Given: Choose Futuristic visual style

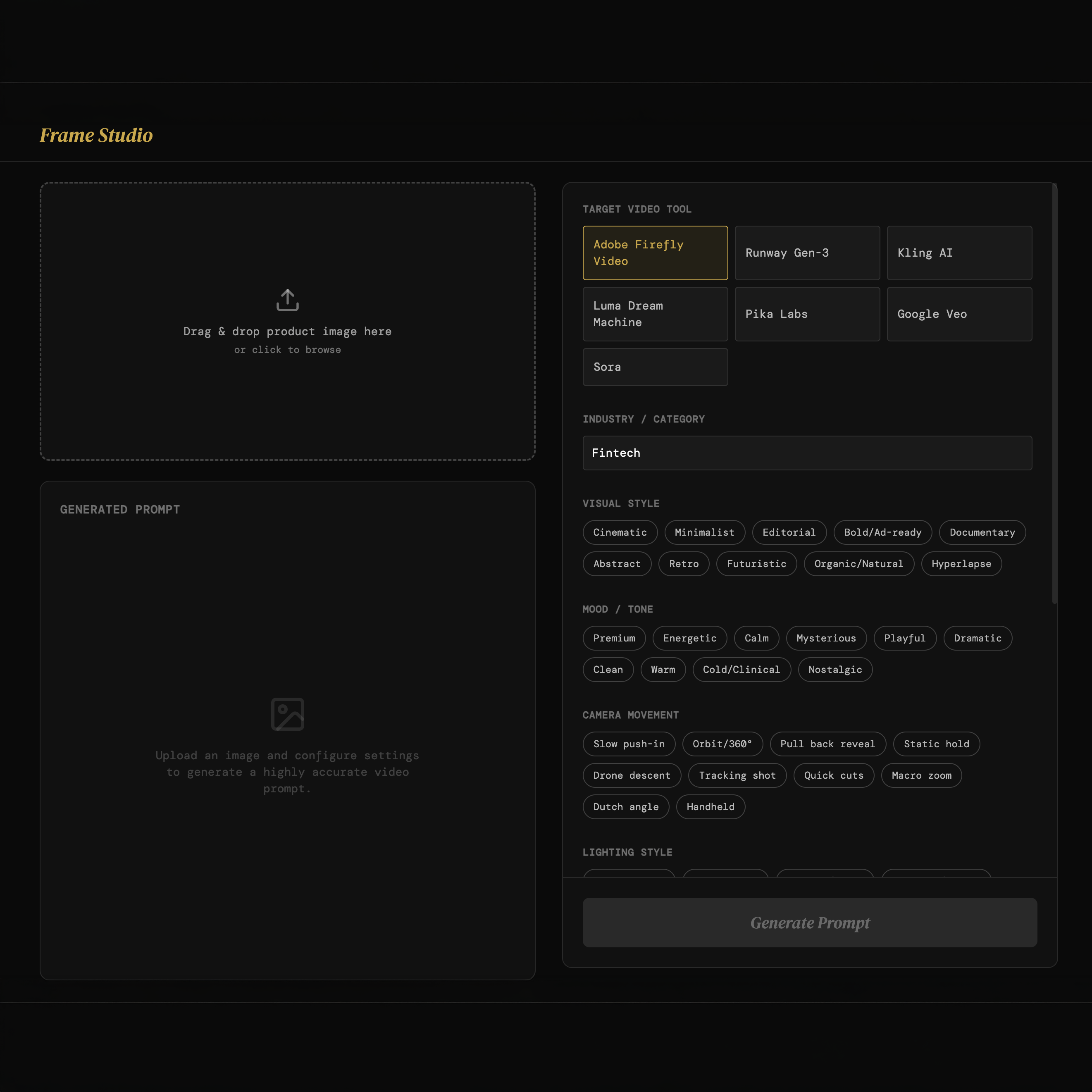Looking at the screenshot, I should tap(756, 563).
